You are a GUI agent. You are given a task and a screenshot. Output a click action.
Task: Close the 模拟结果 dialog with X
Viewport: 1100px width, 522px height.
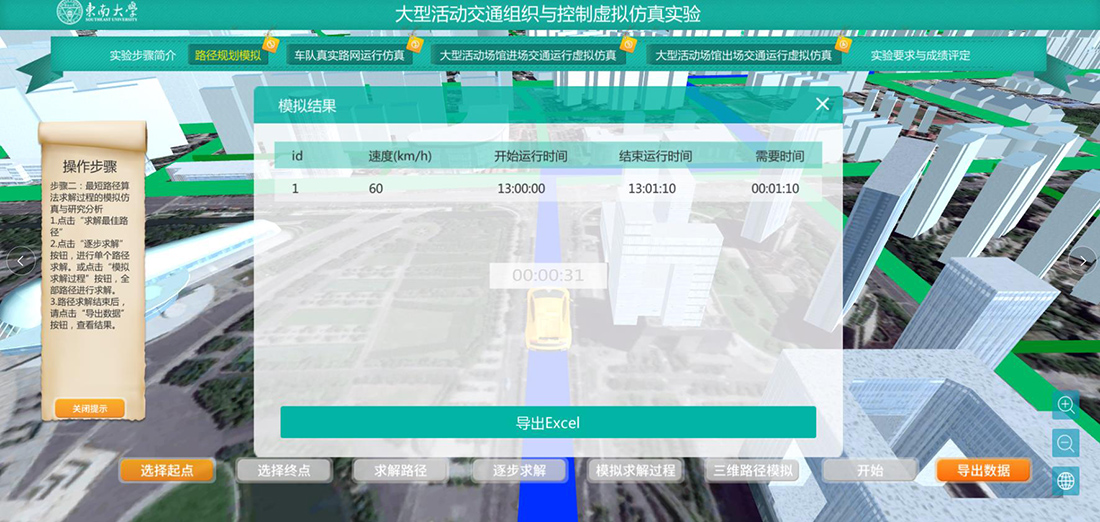coord(822,104)
